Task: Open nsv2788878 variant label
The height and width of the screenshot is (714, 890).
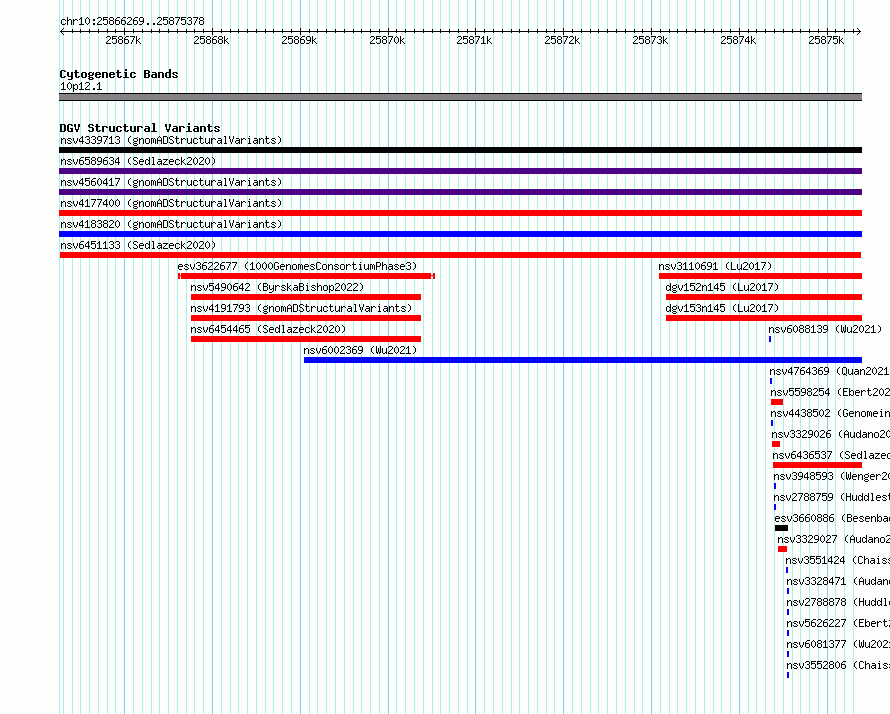Action: pos(838,602)
